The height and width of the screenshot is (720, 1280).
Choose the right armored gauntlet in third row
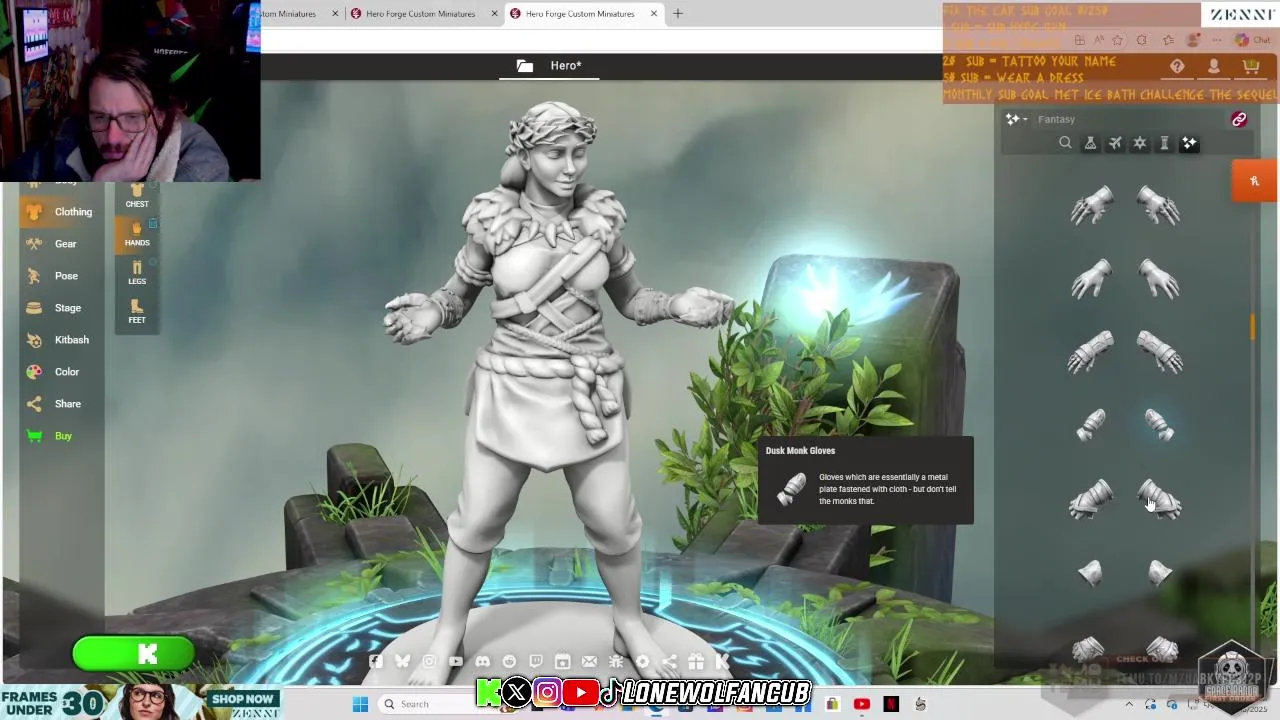tap(1159, 352)
